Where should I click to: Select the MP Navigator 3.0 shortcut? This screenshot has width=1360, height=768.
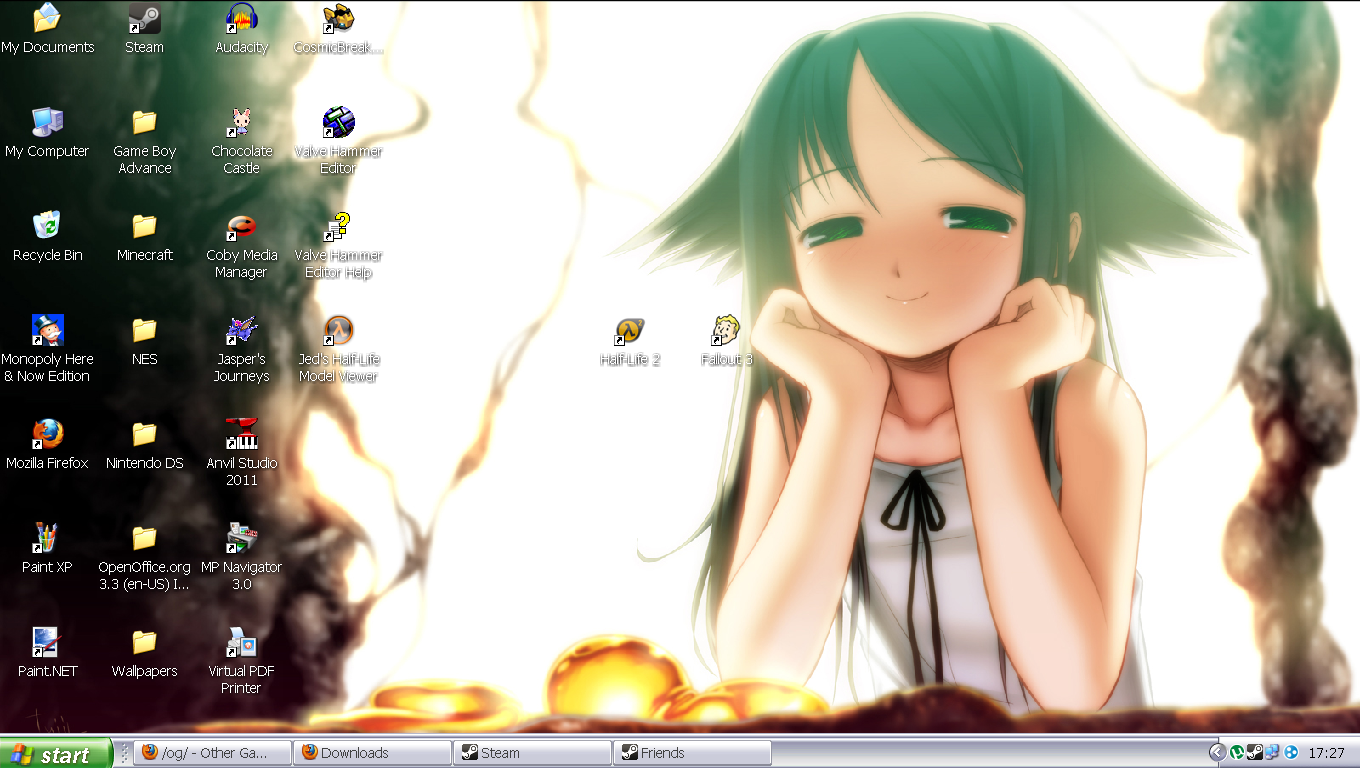point(241,557)
